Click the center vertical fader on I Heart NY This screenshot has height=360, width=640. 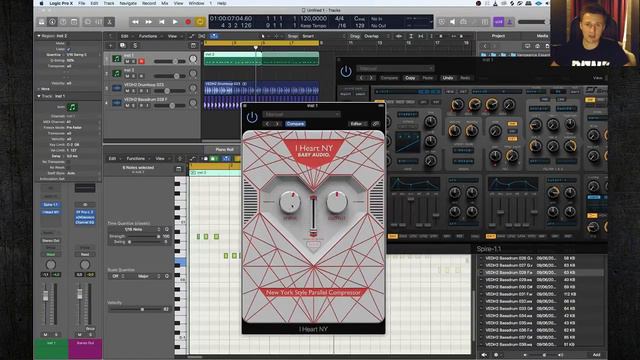[313, 216]
